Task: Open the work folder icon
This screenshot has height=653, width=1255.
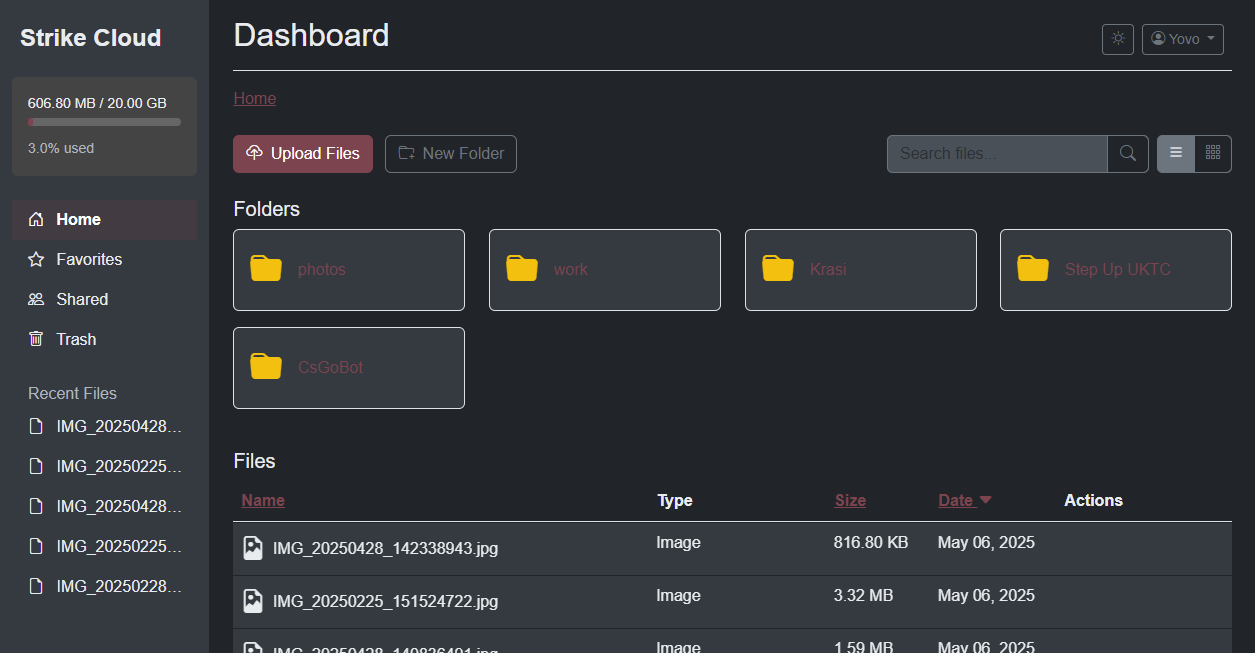Action: pos(522,269)
